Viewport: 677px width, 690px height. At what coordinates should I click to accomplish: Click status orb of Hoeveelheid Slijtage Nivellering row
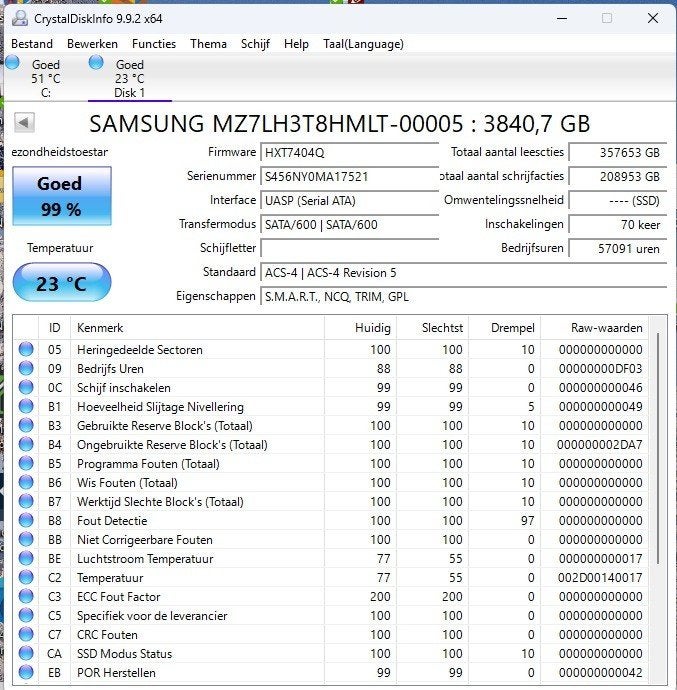point(26,406)
